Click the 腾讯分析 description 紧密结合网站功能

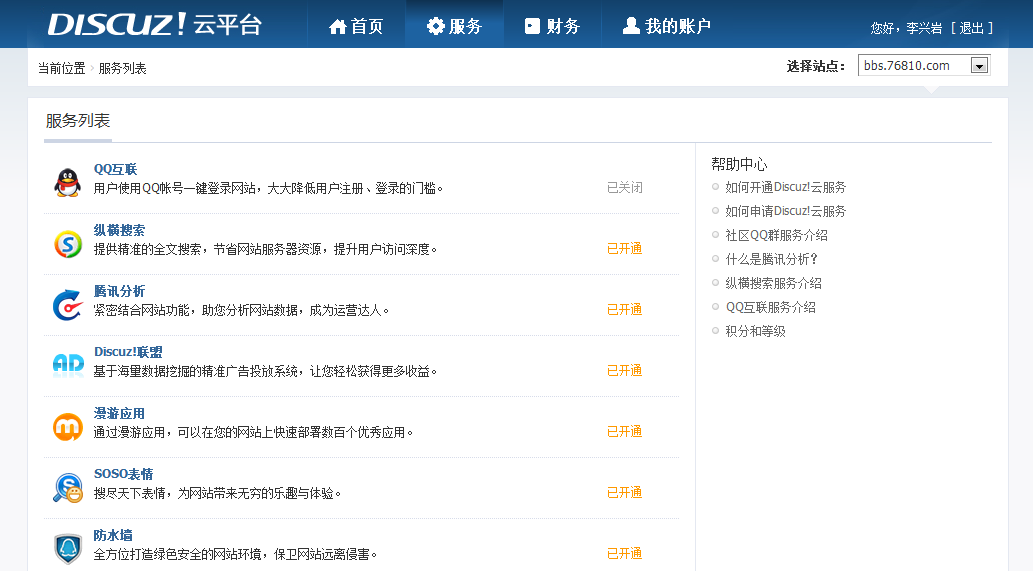241,310
